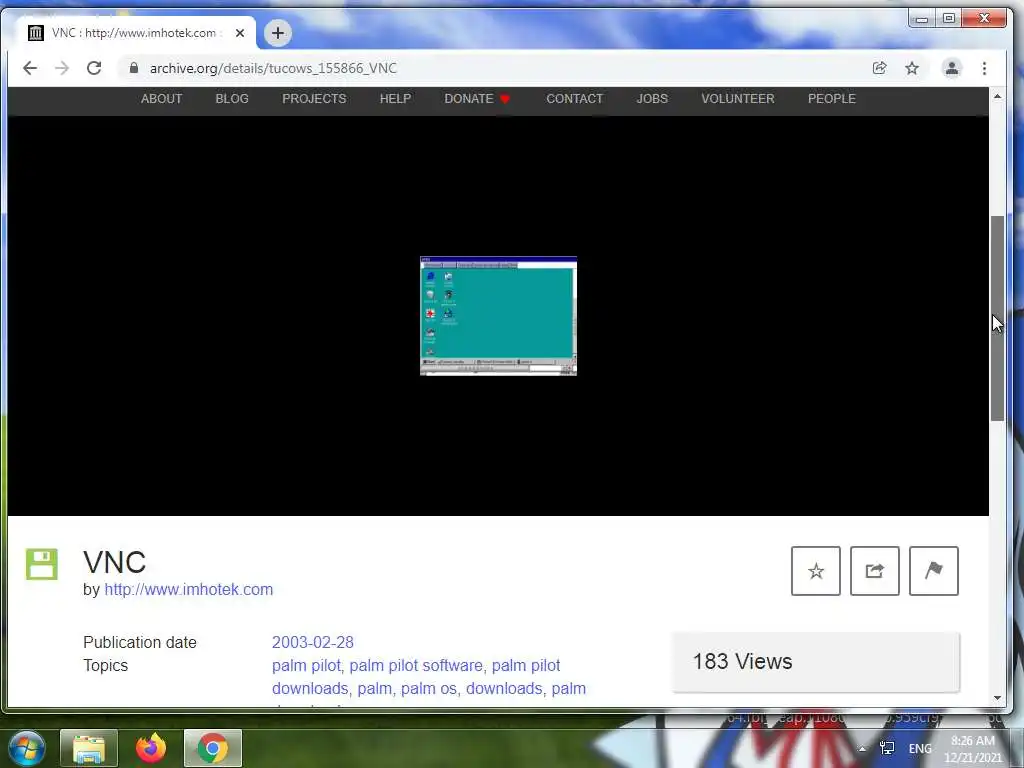Select the VNC : http://www.imhotek.com tab
The height and width of the screenshot is (768, 1024).
click(x=134, y=33)
